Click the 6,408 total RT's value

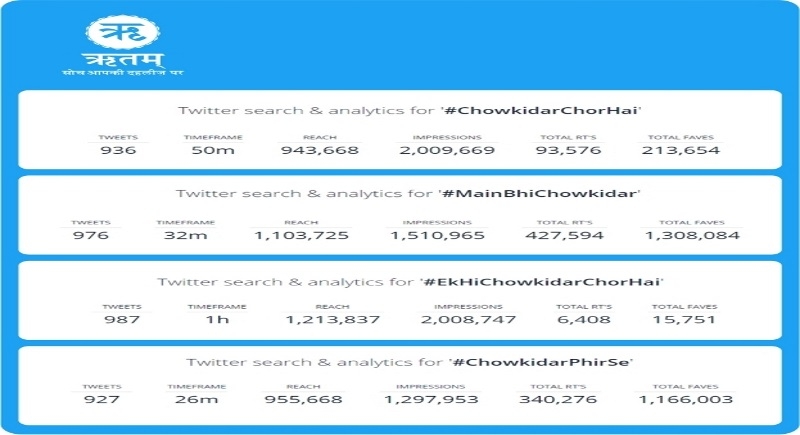coord(574,320)
